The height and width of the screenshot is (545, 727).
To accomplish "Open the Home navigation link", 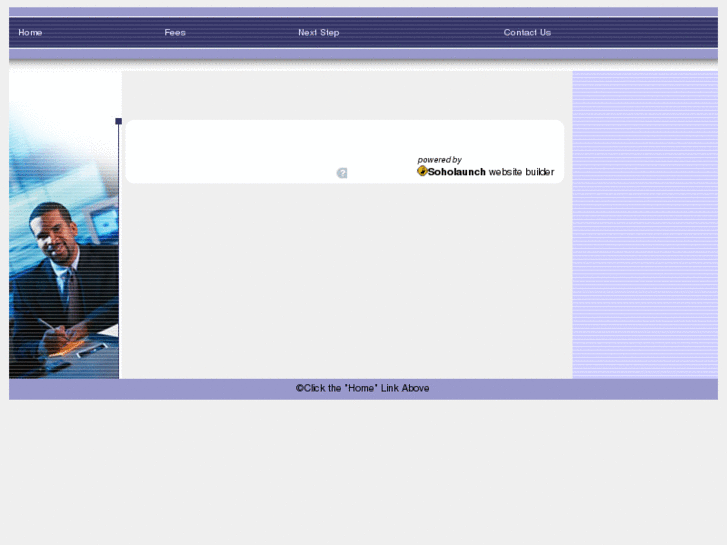I will [30, 32].
